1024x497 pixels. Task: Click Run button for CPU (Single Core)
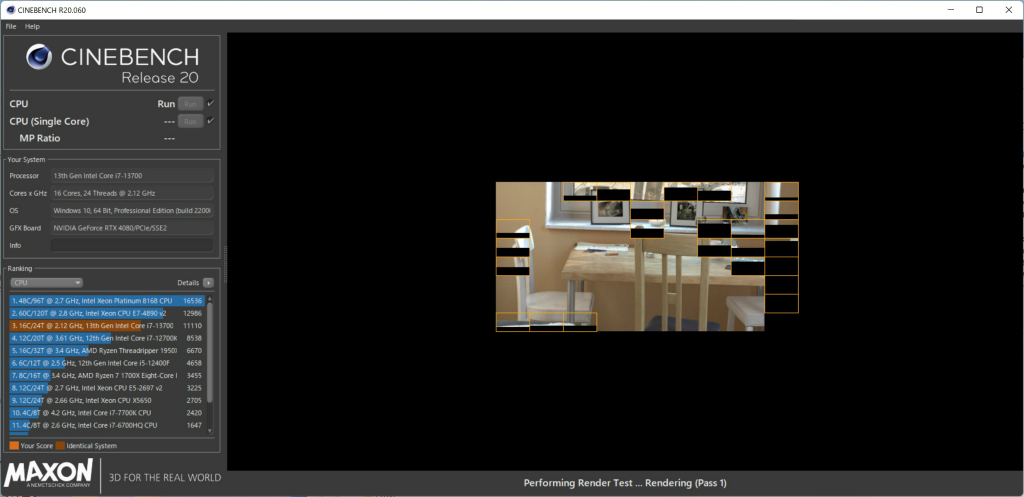(x=191, y=121)
